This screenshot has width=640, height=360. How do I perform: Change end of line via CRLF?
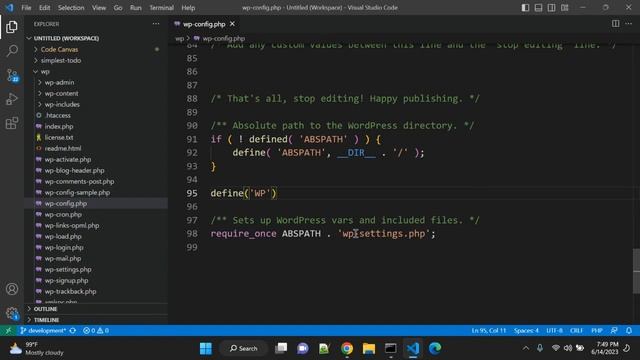[576, 330]
